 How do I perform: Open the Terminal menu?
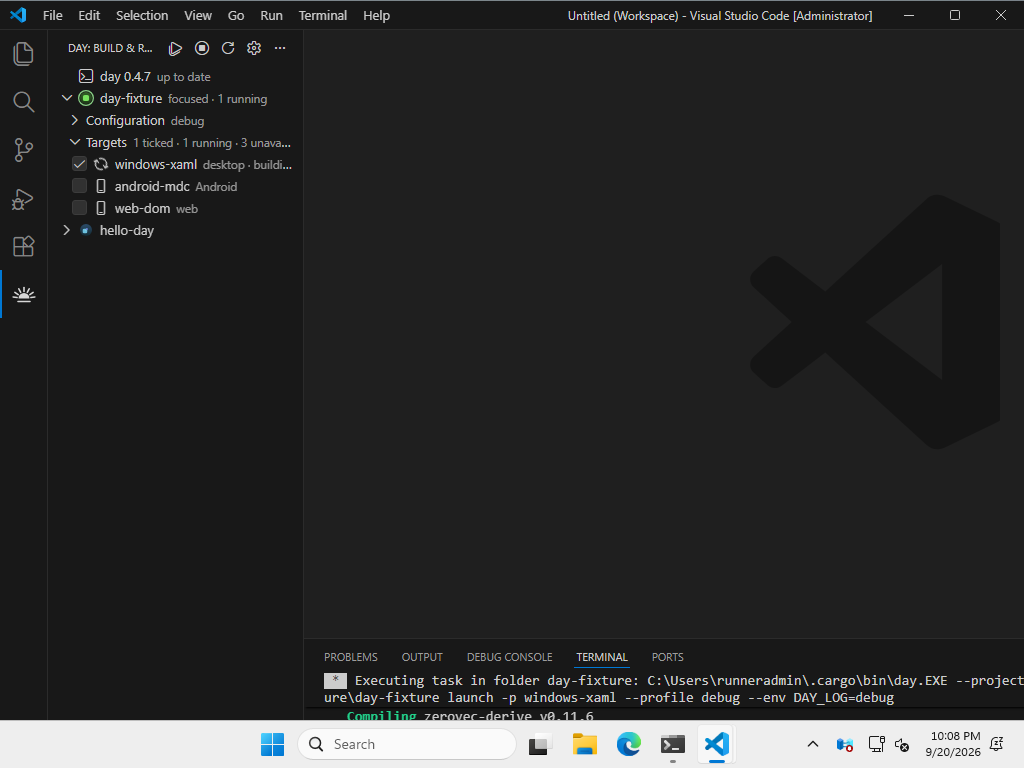pyautogui.click(x=323, y=15)
